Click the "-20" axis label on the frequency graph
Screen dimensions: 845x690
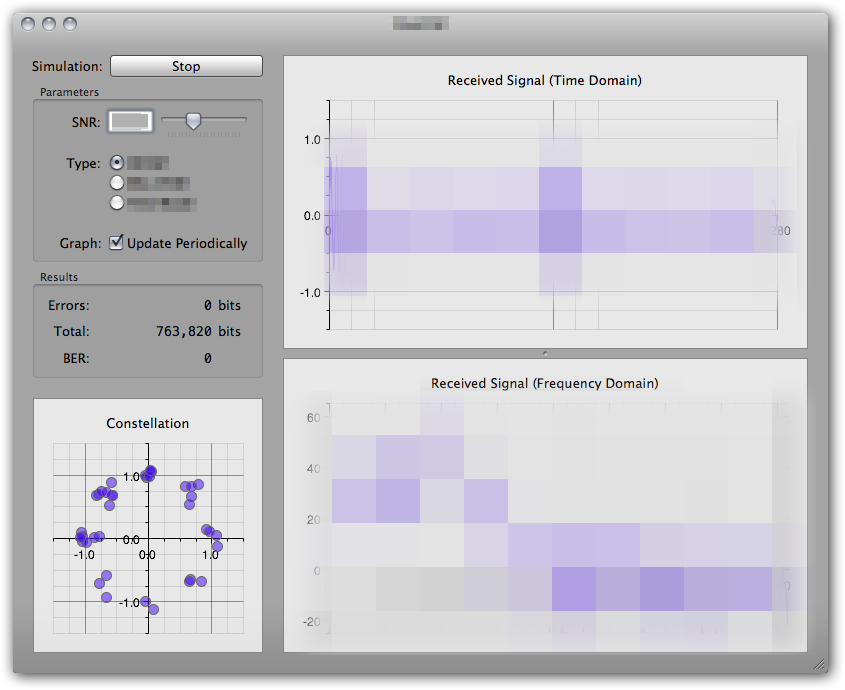311,622
